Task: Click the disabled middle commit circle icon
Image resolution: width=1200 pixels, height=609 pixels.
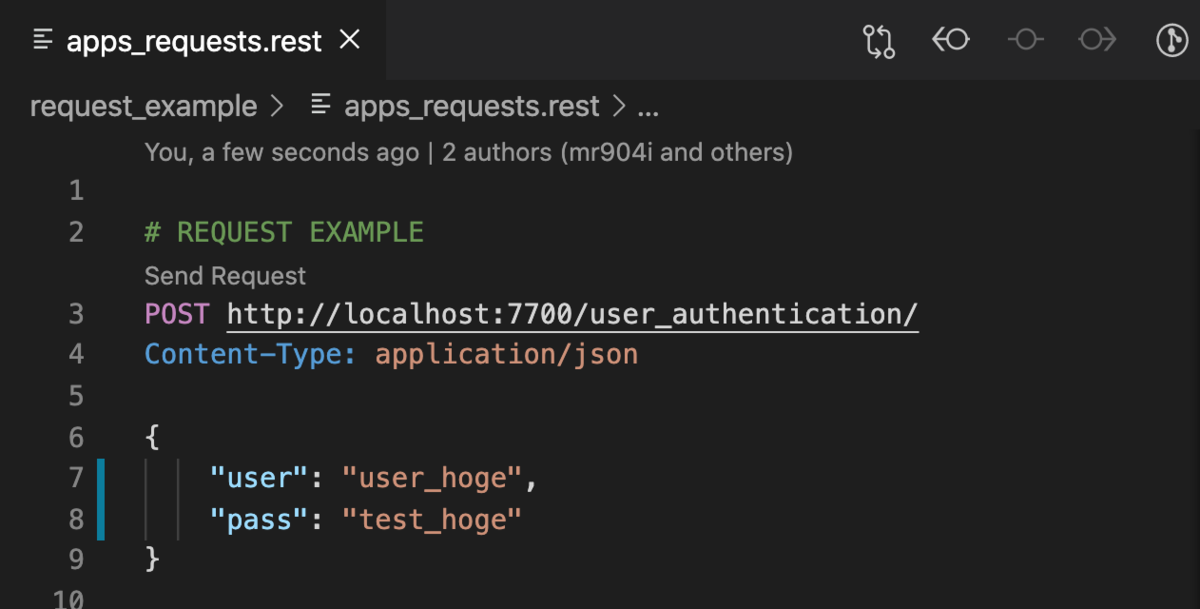Action: pos(1025,40)
